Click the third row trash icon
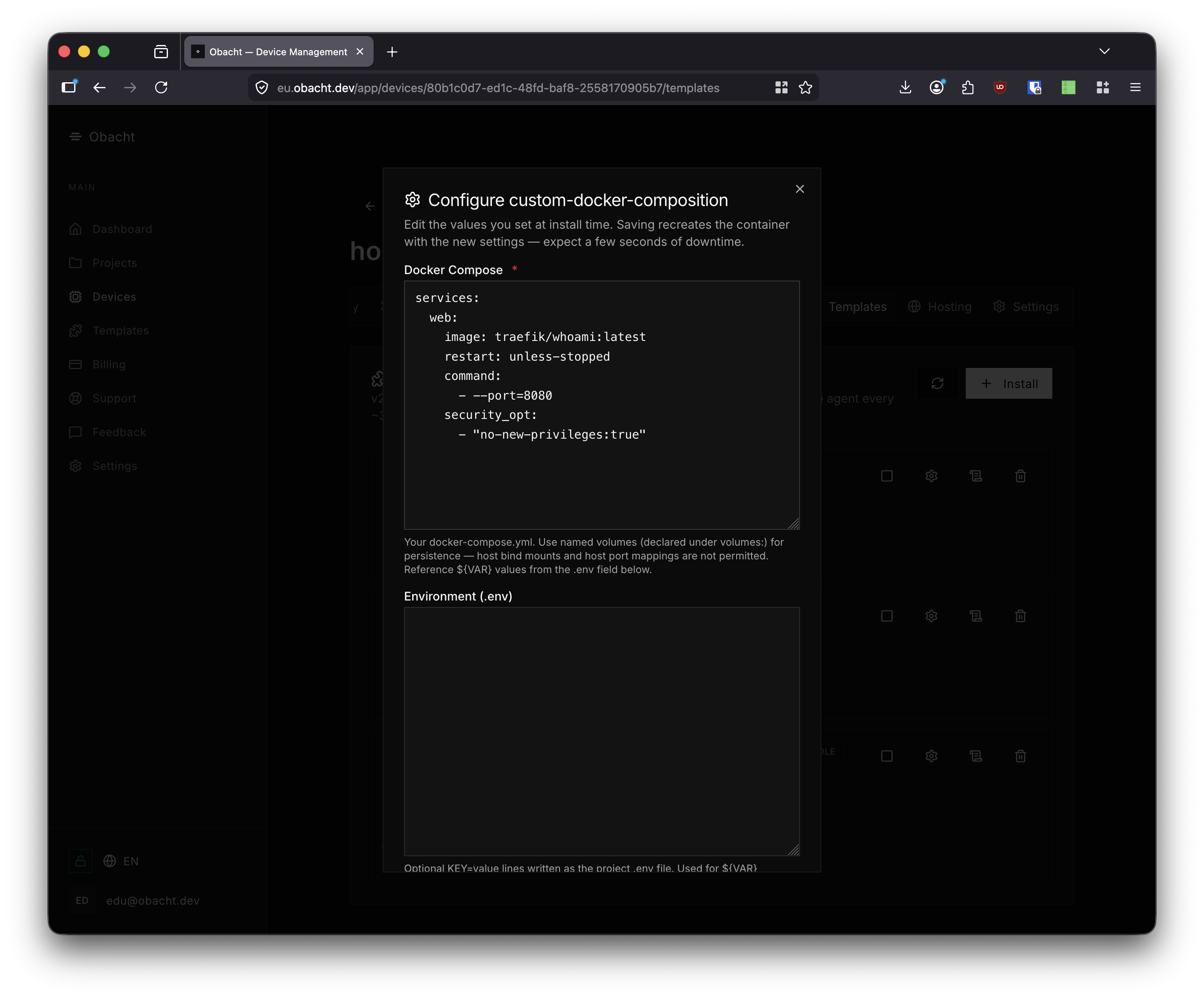1204x998 pixels. coord(1021,756)
